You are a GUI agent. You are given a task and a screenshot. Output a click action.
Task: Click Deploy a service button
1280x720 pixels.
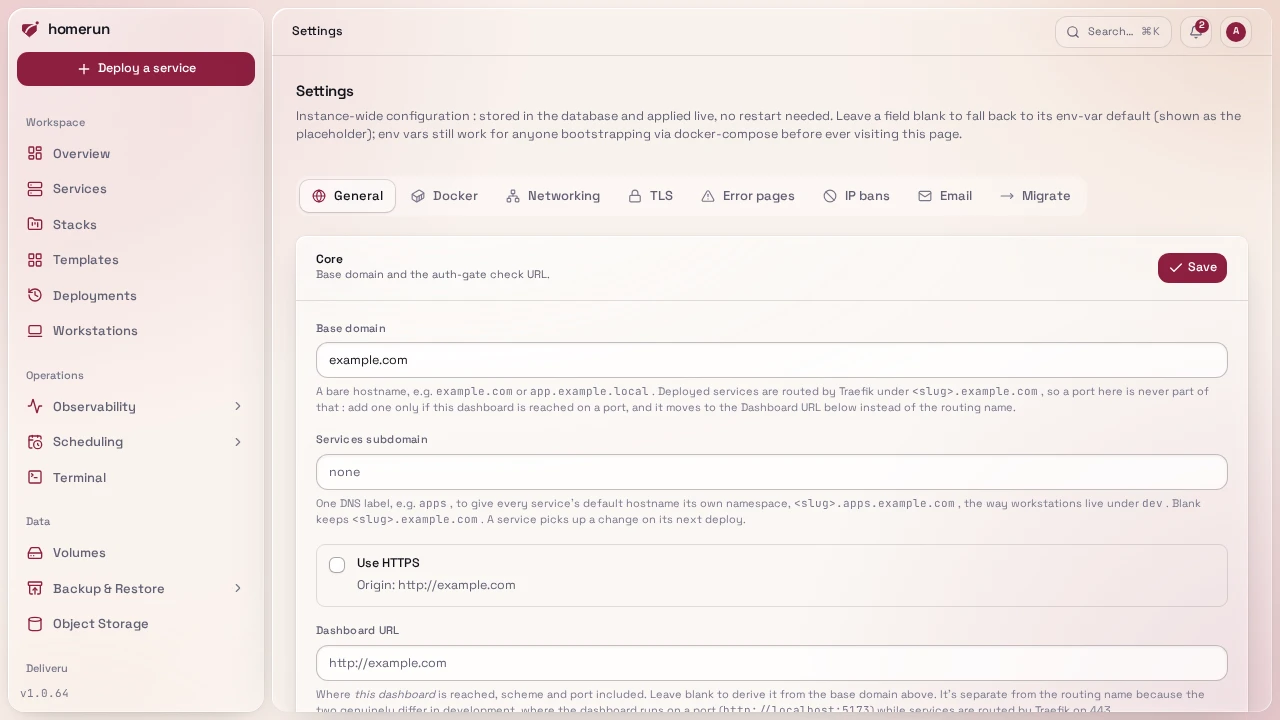tap(136, 69)
